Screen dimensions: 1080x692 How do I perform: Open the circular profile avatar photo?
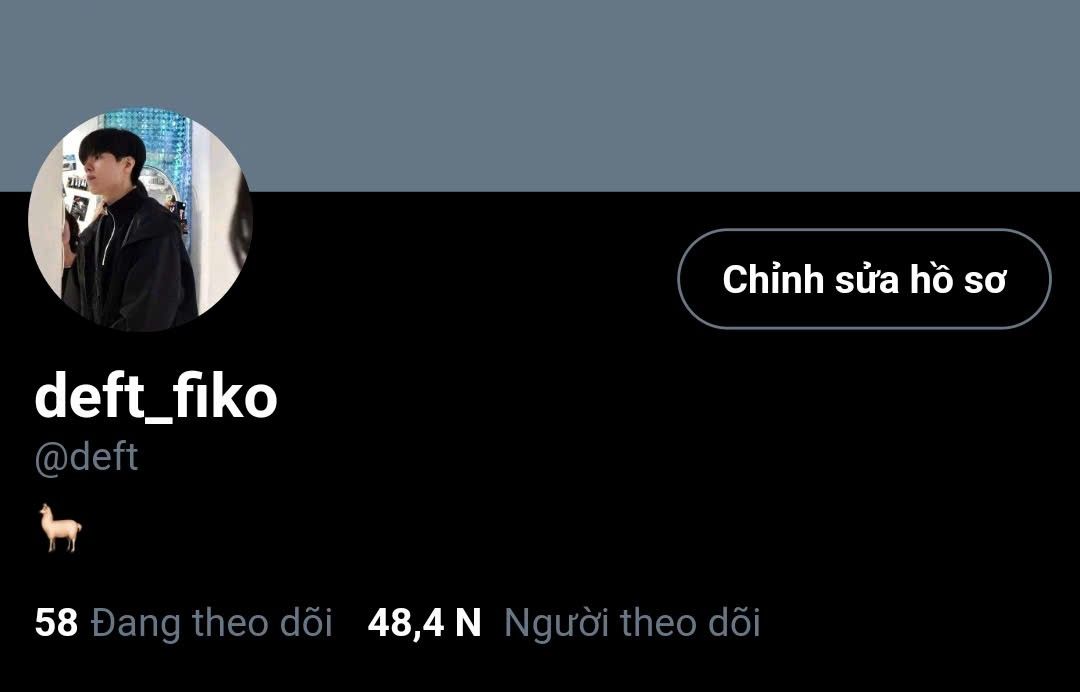(x=141, y=220)
